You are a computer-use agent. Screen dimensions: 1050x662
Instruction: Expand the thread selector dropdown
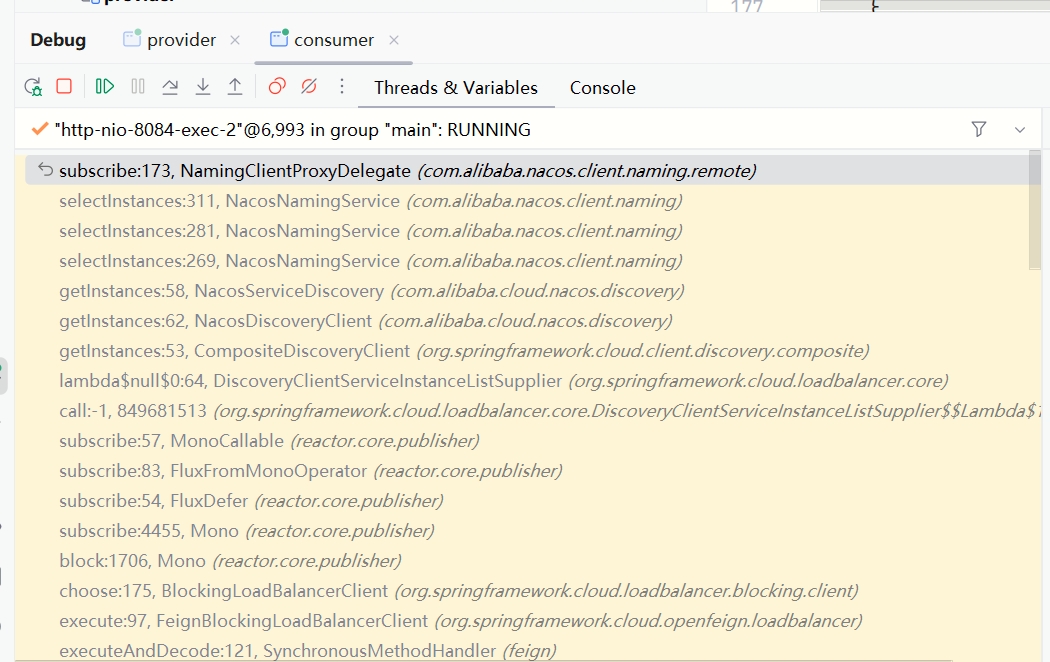click(x=1020, y=130)
